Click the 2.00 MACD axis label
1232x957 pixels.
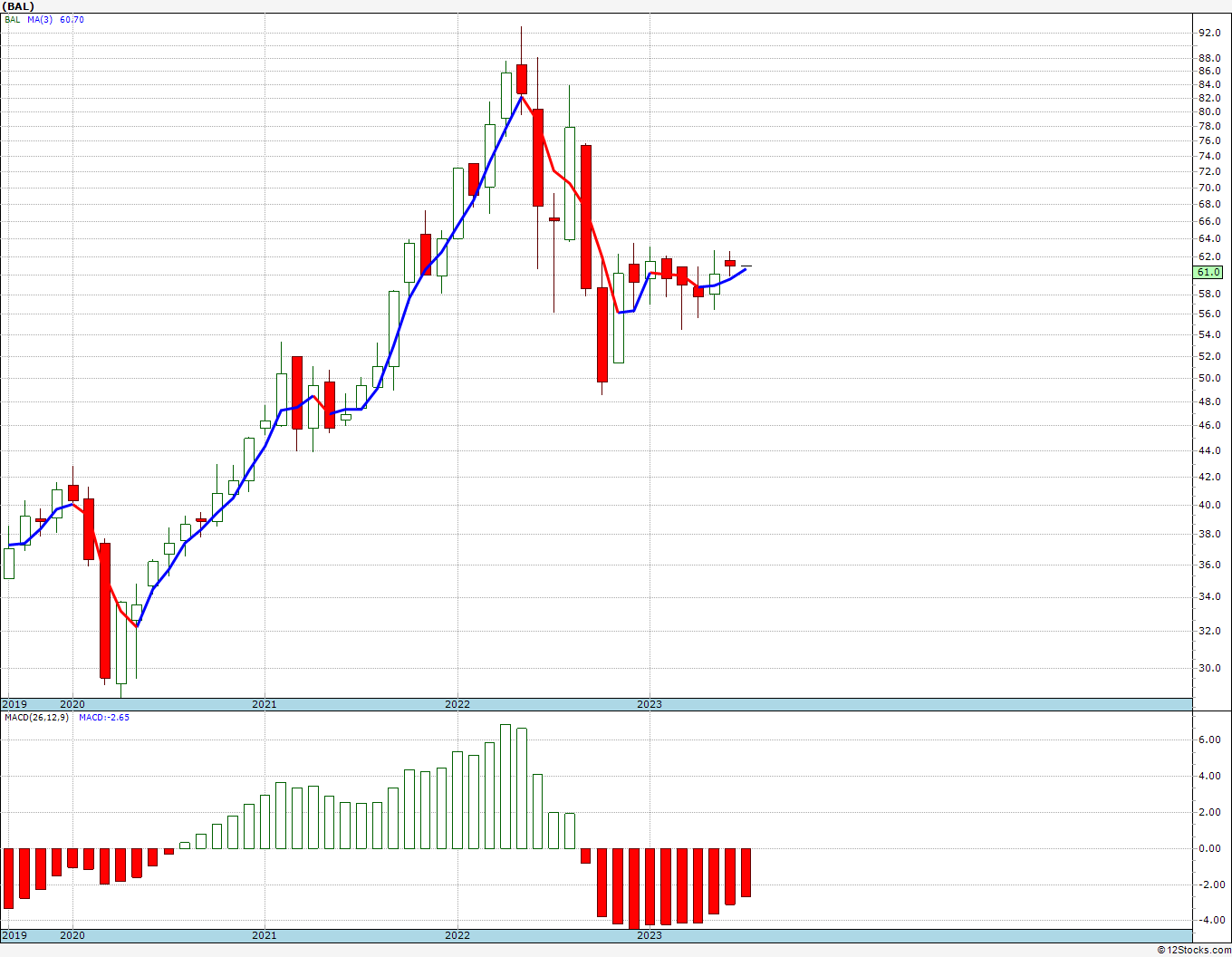tap(1209, 812)
